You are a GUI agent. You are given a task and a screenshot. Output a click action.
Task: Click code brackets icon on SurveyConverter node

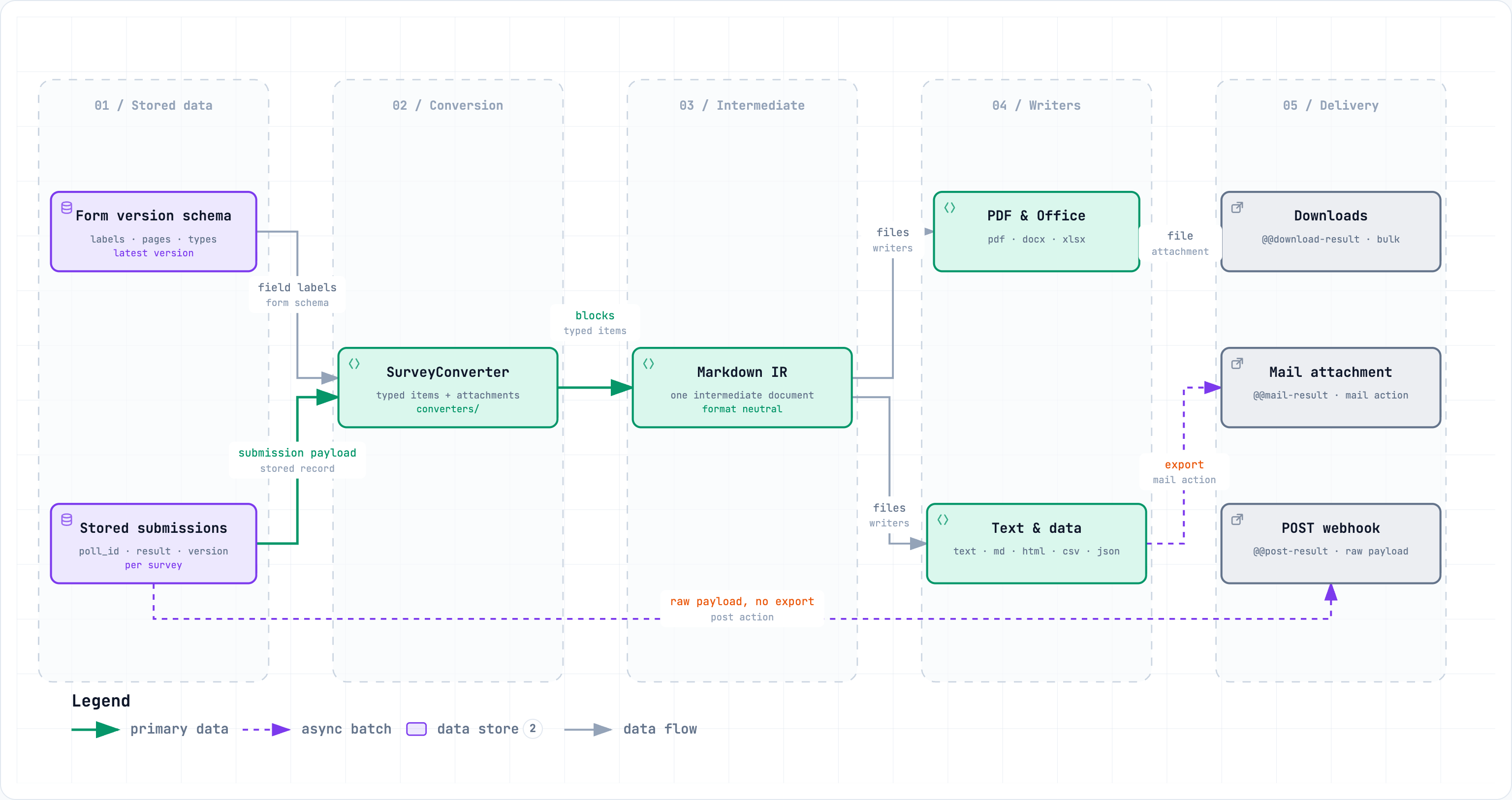coord(354,364)
